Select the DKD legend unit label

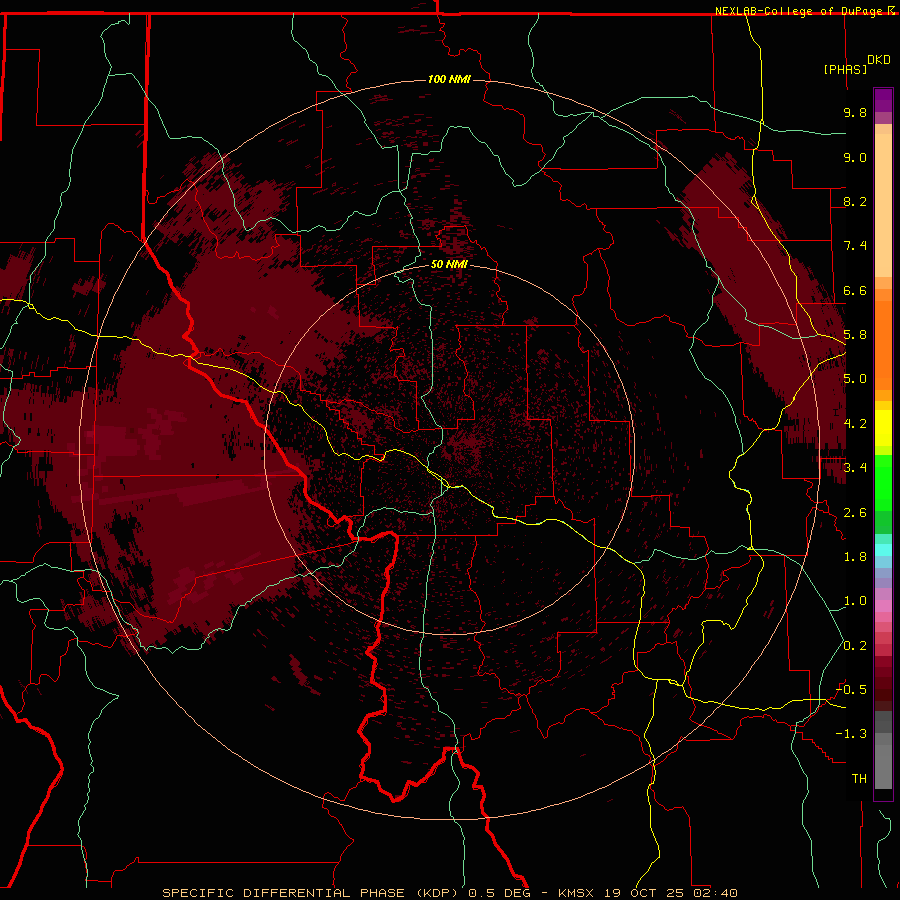click(879, 60)
